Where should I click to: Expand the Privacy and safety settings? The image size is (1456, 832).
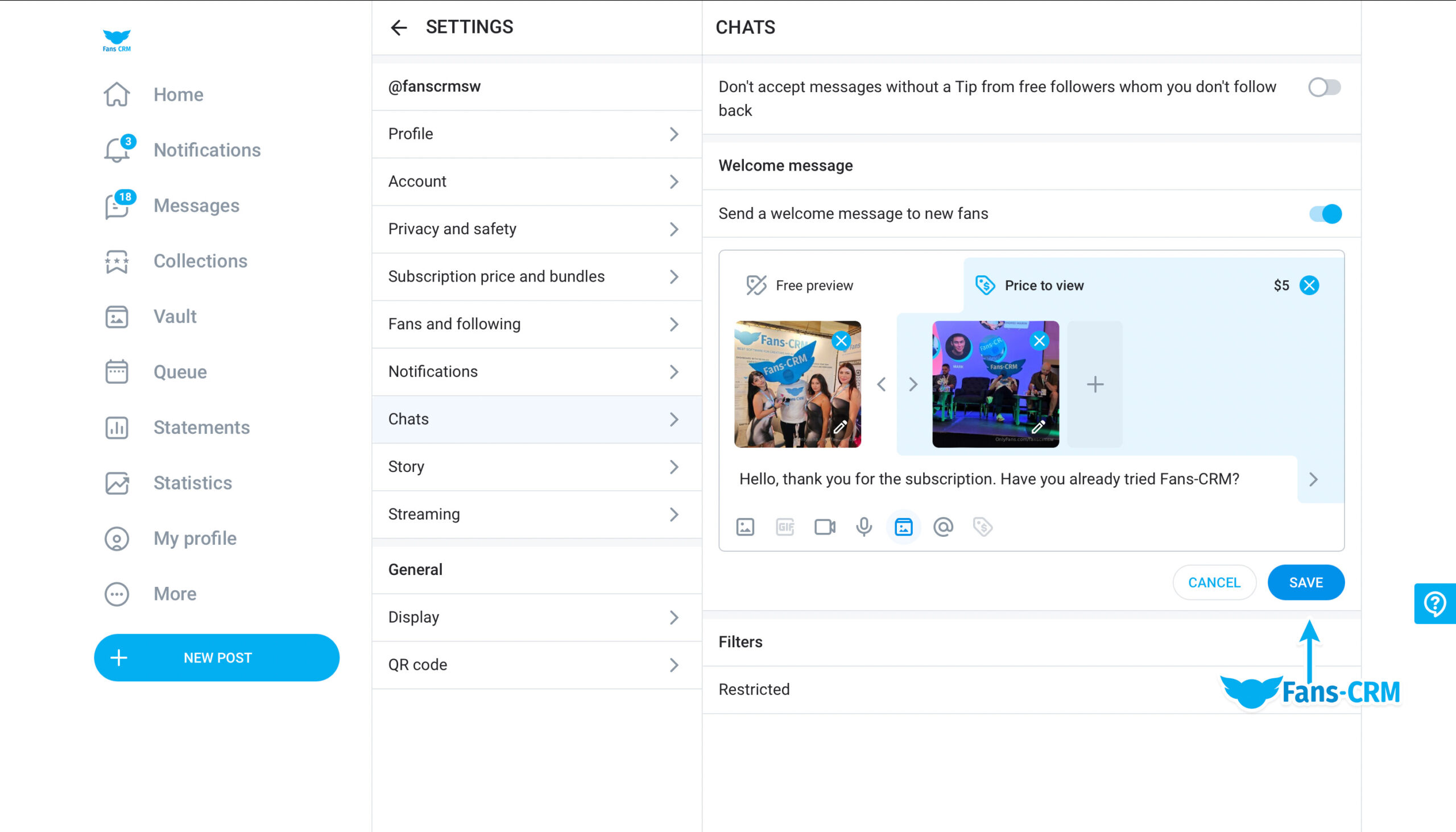(x=536, y=229)
